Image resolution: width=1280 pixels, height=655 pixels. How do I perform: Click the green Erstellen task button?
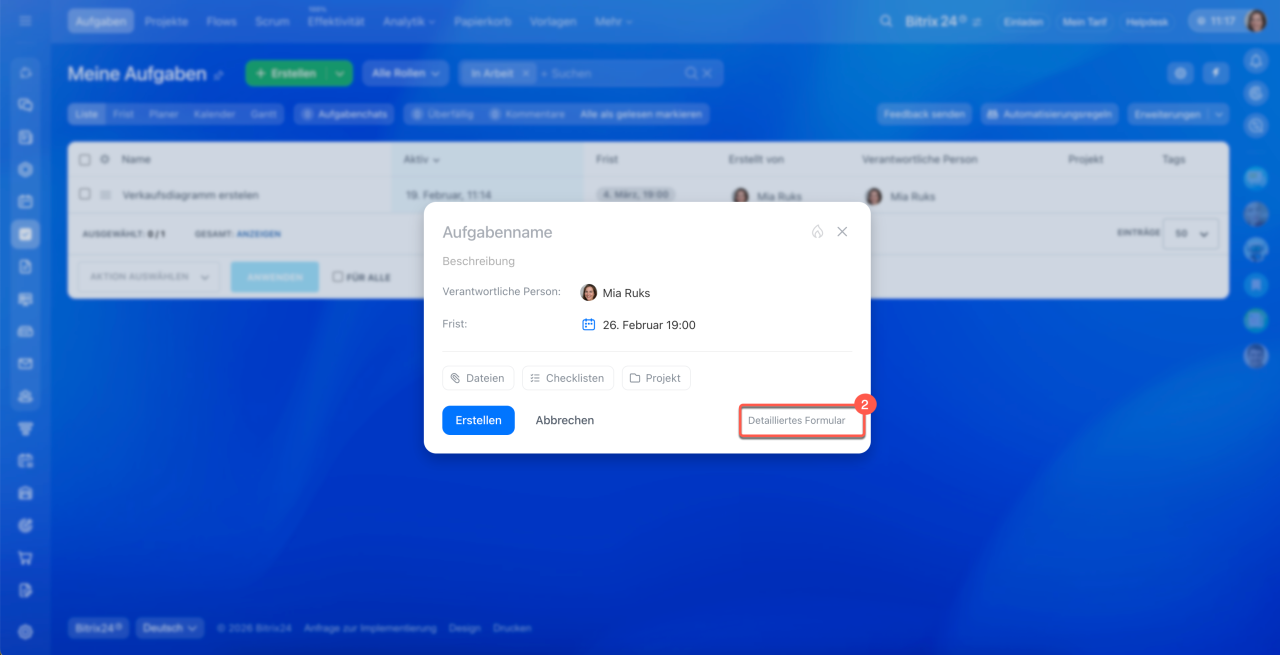pos(286,73)
